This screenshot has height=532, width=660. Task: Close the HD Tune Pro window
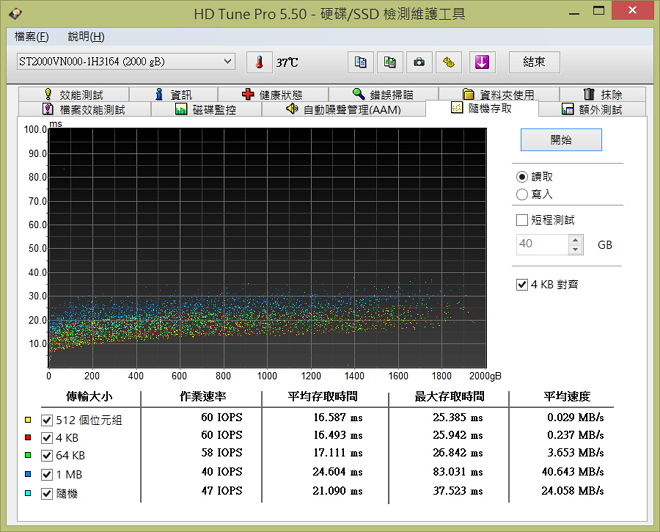click(x=632, y=10)
